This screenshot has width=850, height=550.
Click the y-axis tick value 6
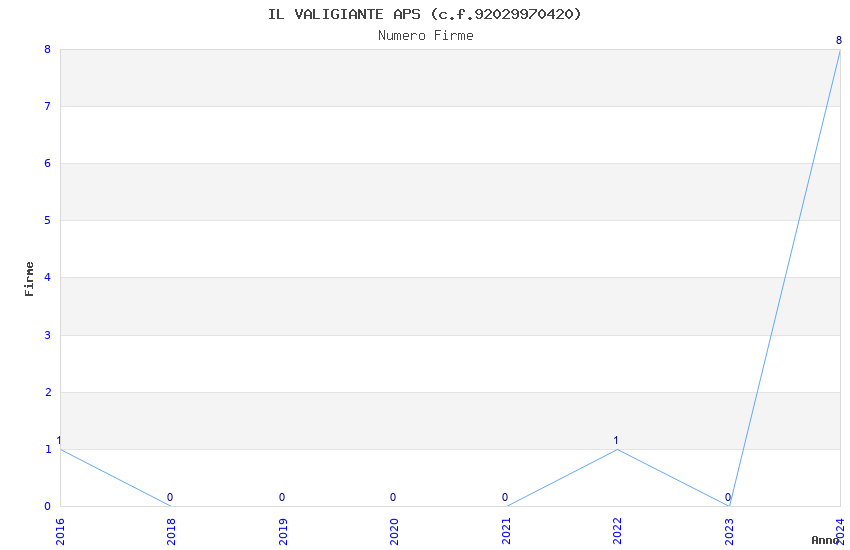tap(48, 164)
